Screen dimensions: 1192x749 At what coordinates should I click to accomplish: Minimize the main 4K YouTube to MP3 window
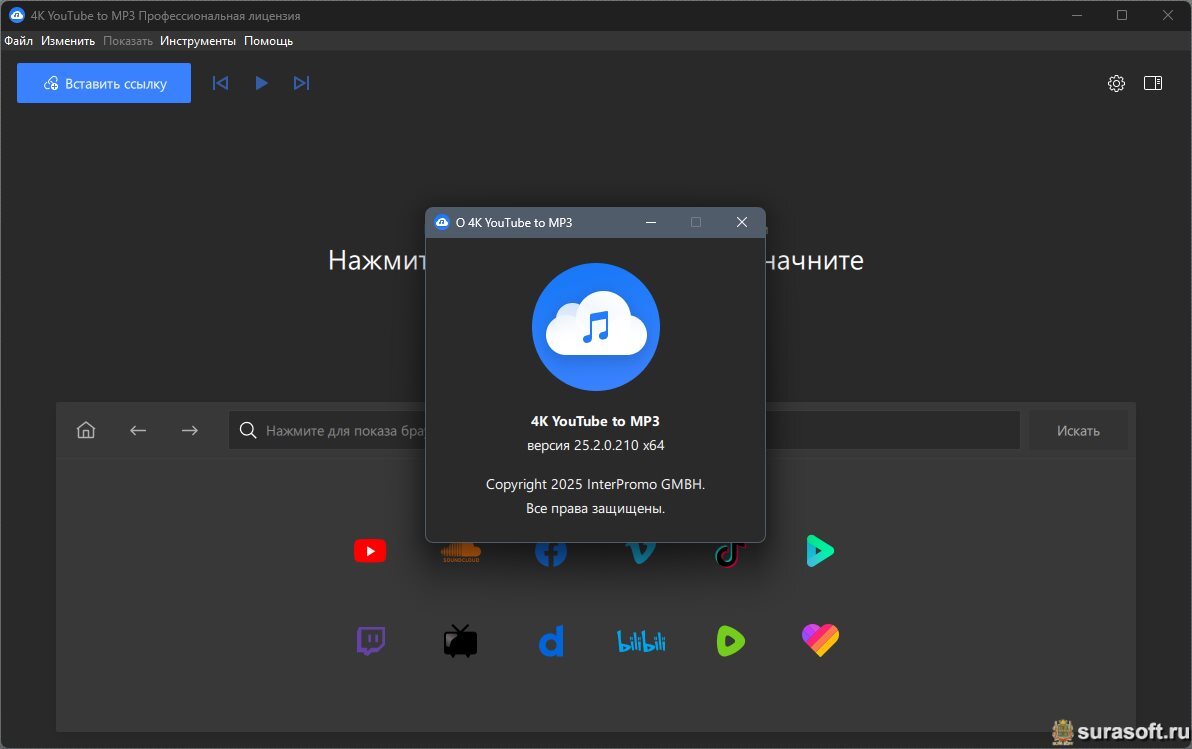1076,15
